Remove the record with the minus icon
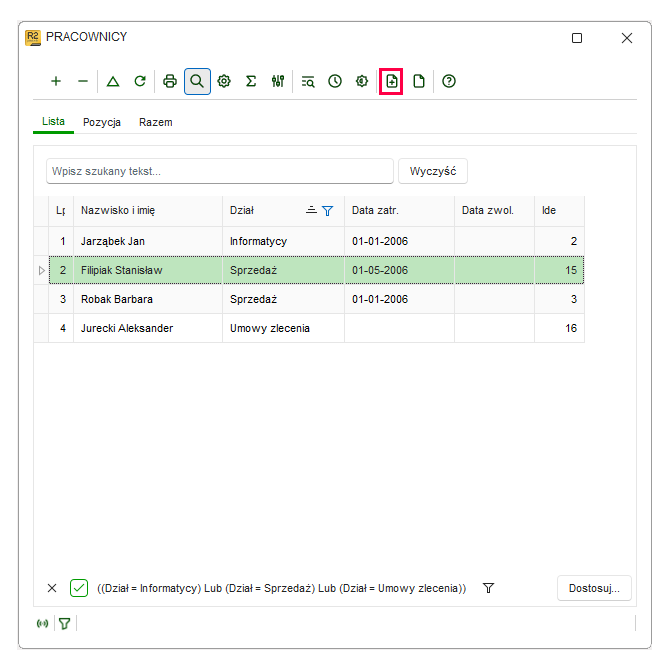668x672 pixels. point(83,81)
